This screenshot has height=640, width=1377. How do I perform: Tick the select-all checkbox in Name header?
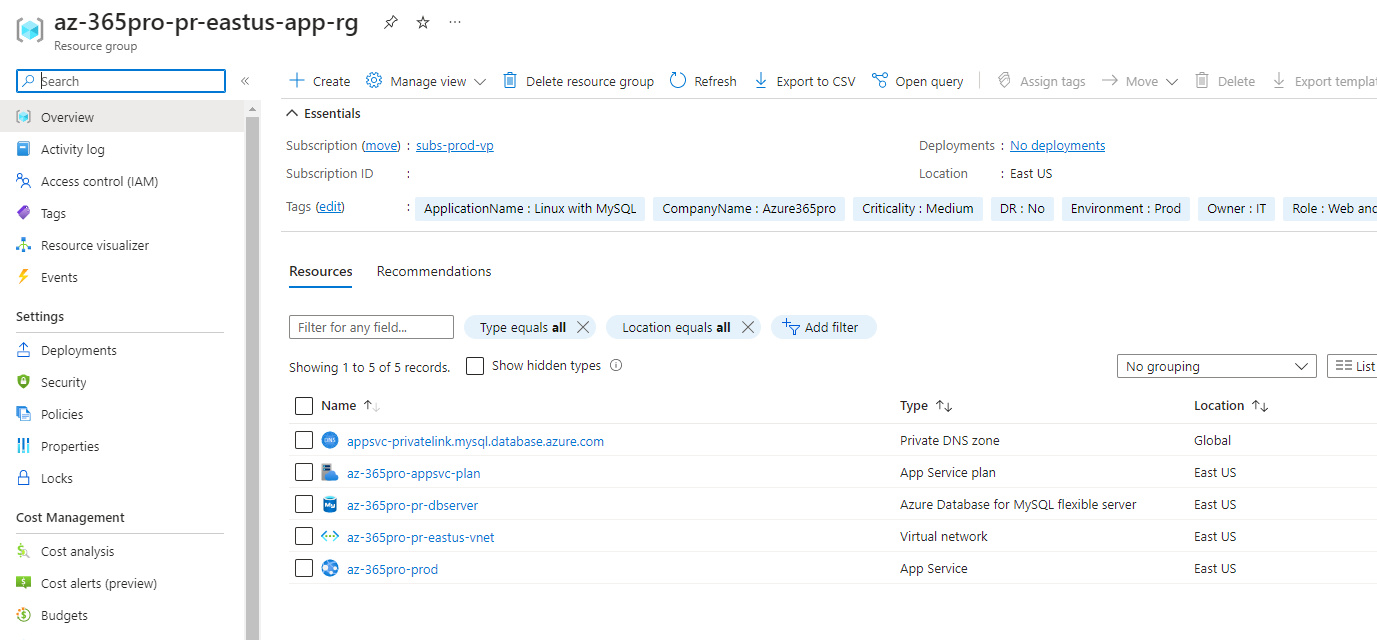[304, 406]
